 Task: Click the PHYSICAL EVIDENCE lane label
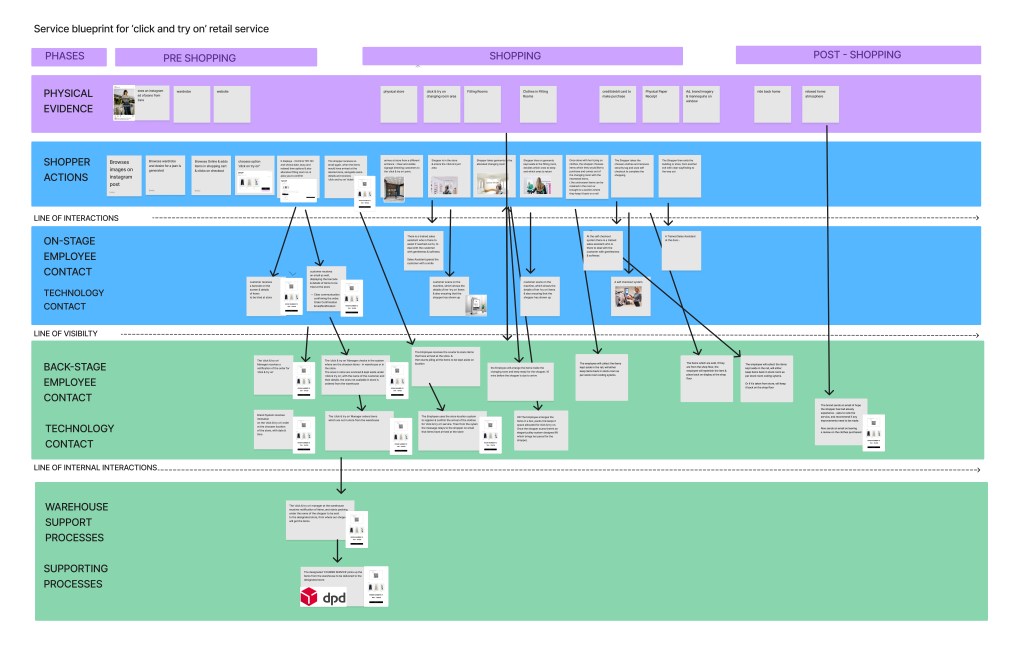68,101
